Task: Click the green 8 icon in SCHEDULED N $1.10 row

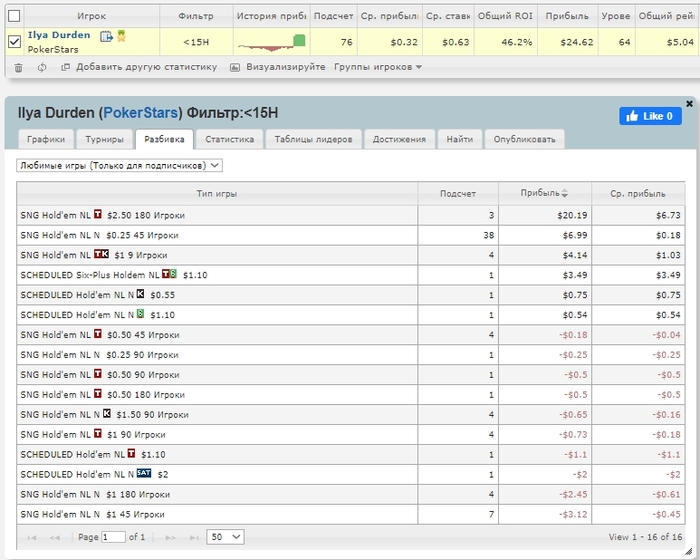Action: coord(141,314)
